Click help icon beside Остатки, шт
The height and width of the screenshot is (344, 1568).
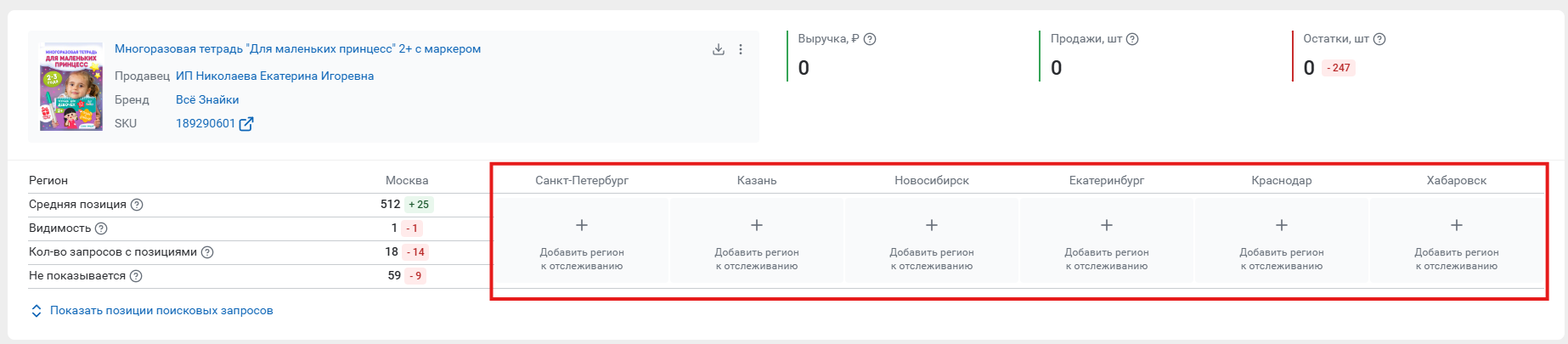(1379, 39)
